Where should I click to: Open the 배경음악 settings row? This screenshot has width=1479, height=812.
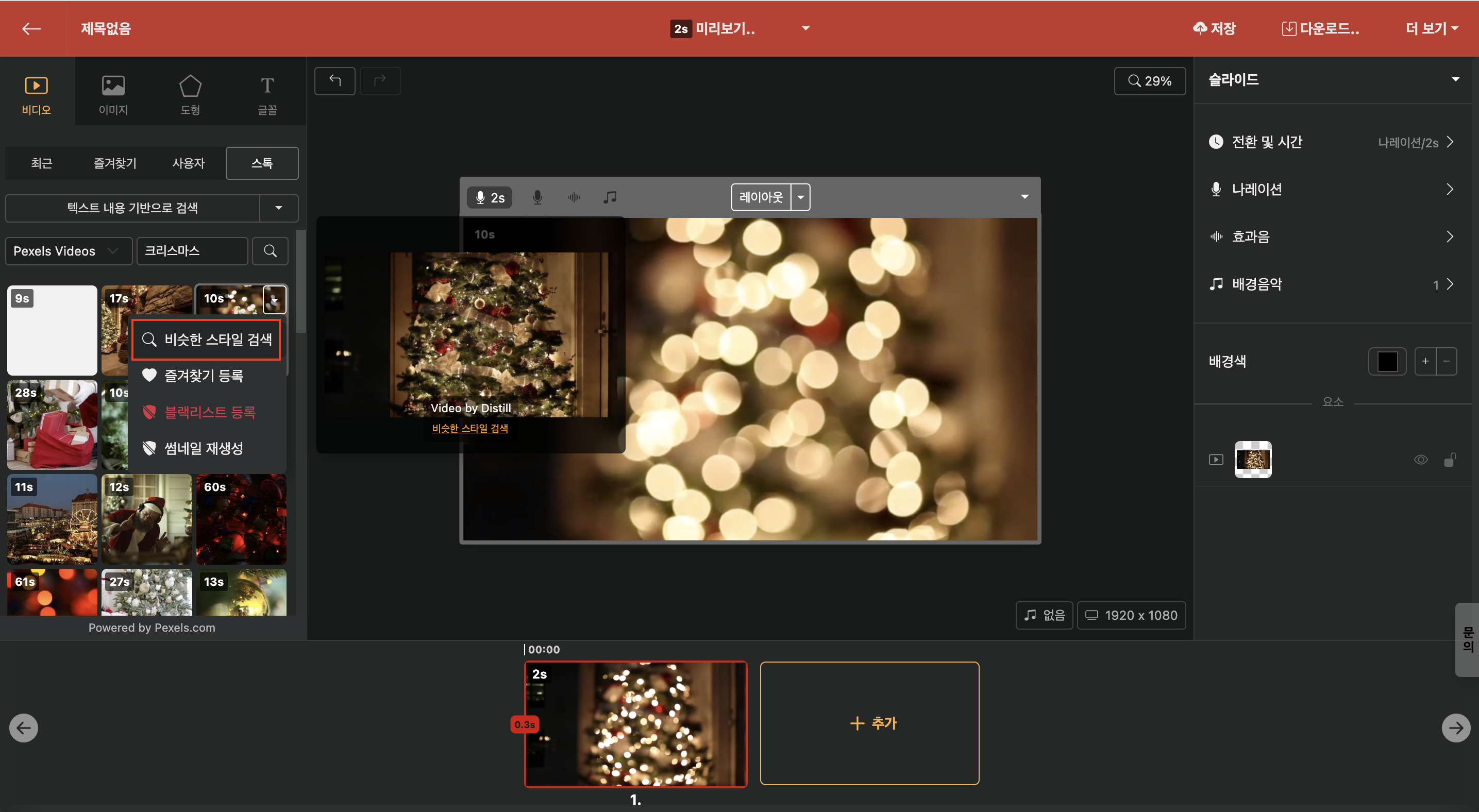point(1332,284)
